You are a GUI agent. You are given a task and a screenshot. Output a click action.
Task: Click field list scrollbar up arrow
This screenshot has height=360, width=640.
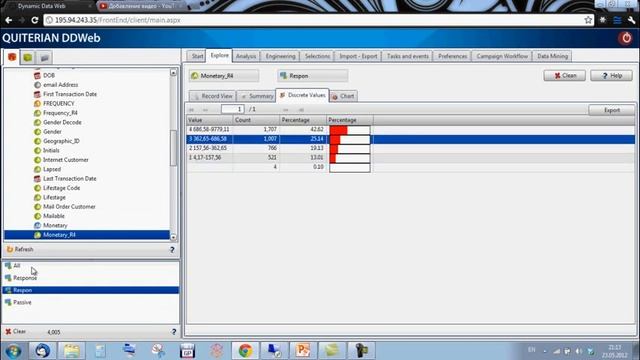coord(173,73)
